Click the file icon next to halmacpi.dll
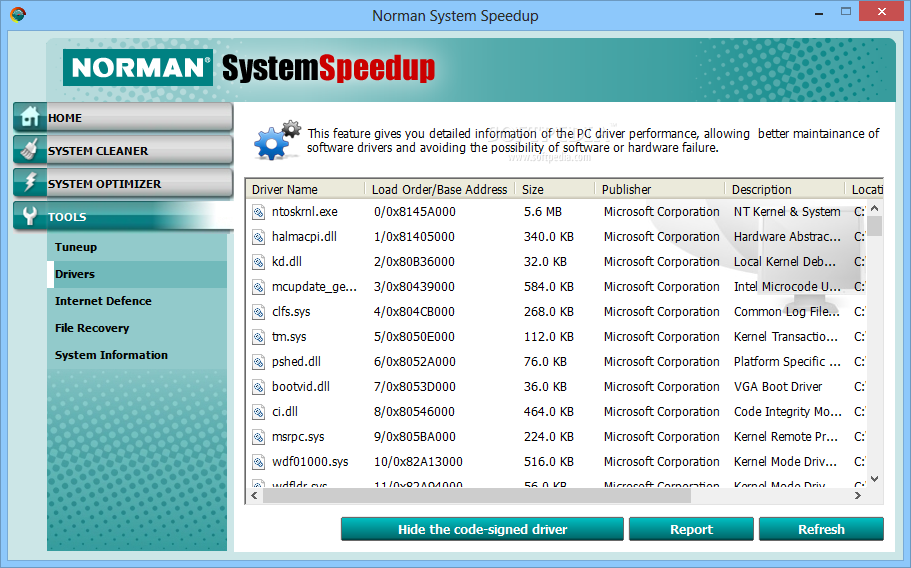The width and height of the screenshot is (911, 568). click(258, 237)
